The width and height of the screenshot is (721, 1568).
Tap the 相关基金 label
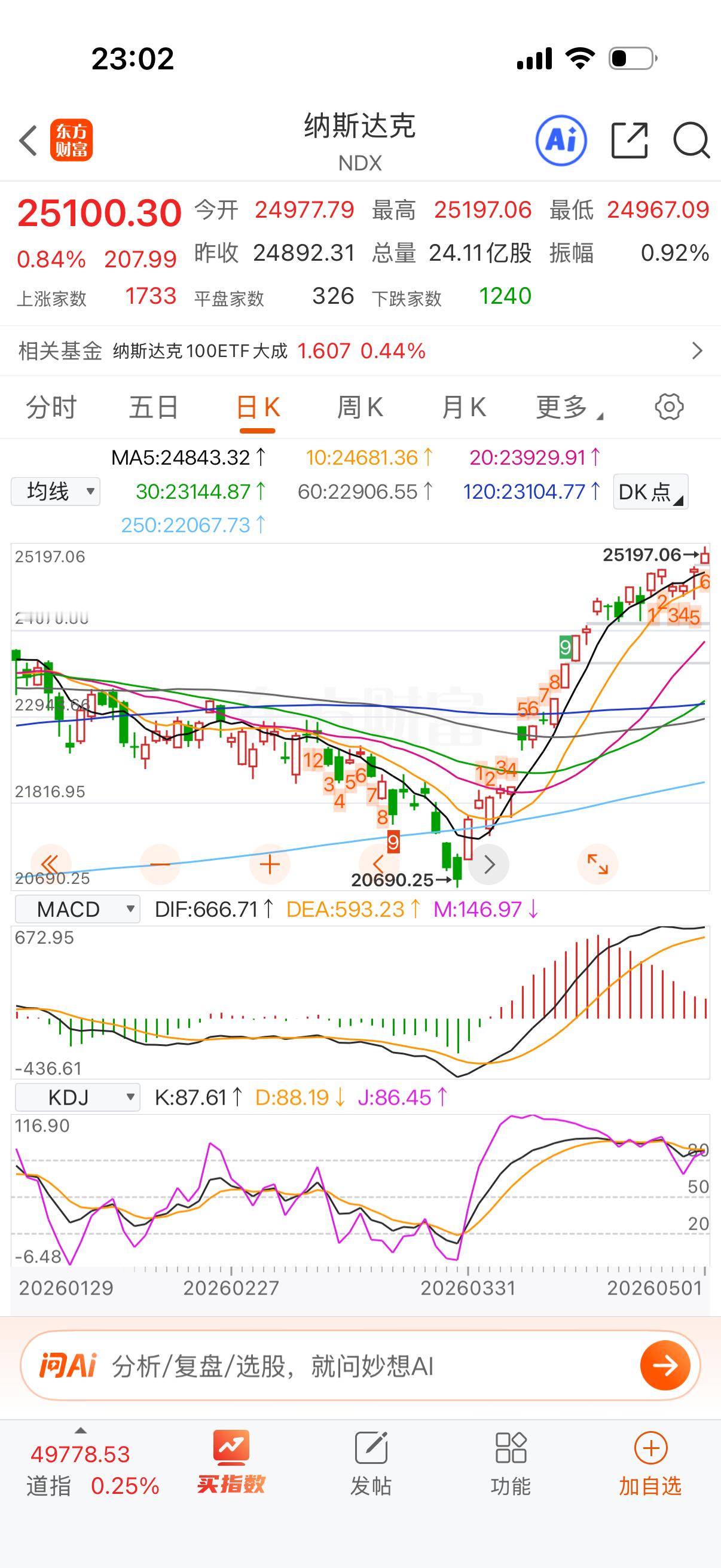[60, 350]
